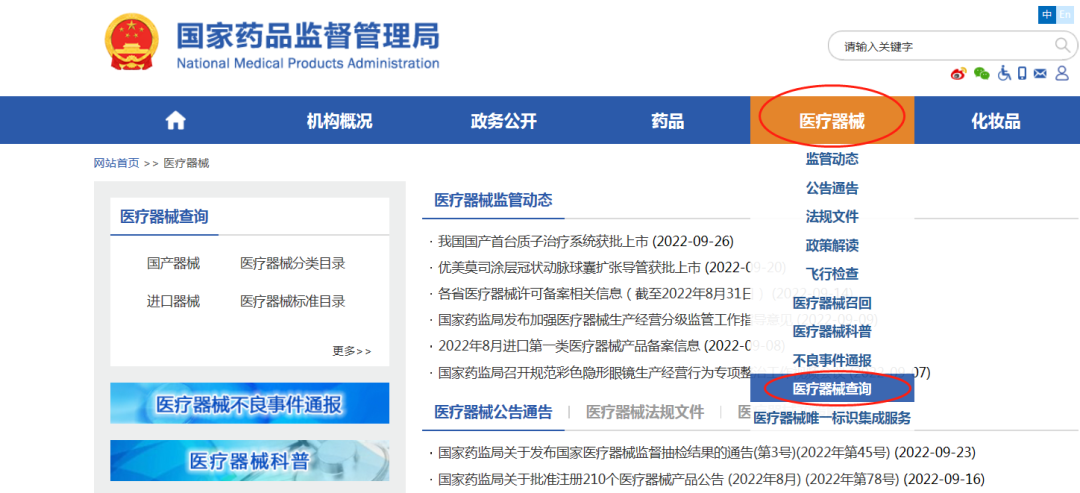Open the user account icon
This screenshot has height=493, width=1080.
pyautogui.click(x=1061, y=72)
